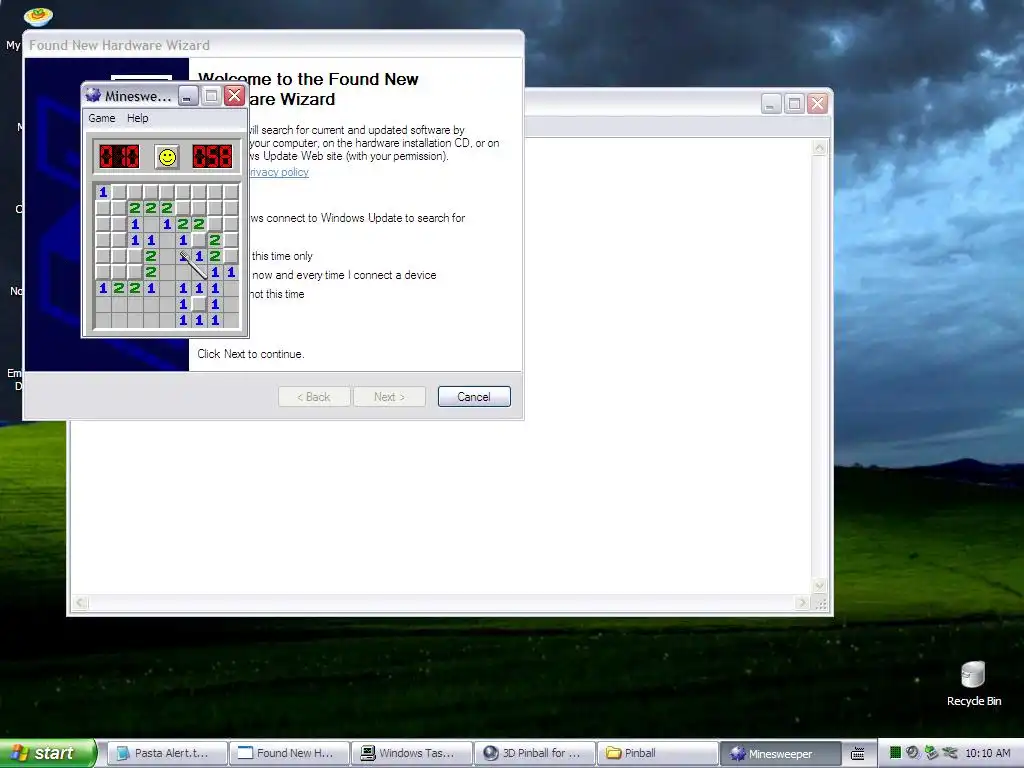Open the Windows Start menu

47,753
